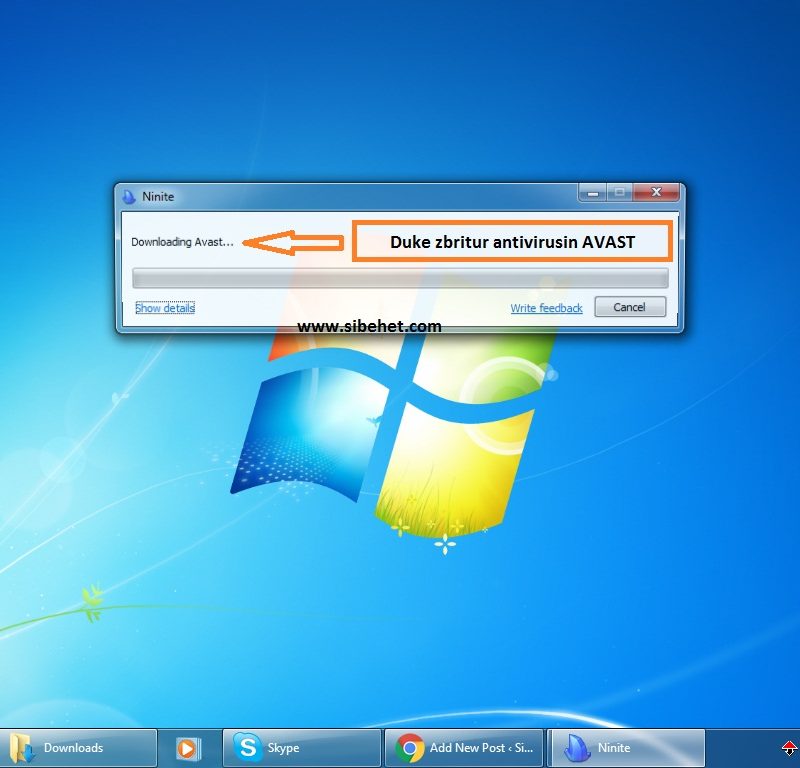Open the media player taskbar icon
Image resolution: width=800 pixels, height=768 pixels.
(x=187, y=749)
